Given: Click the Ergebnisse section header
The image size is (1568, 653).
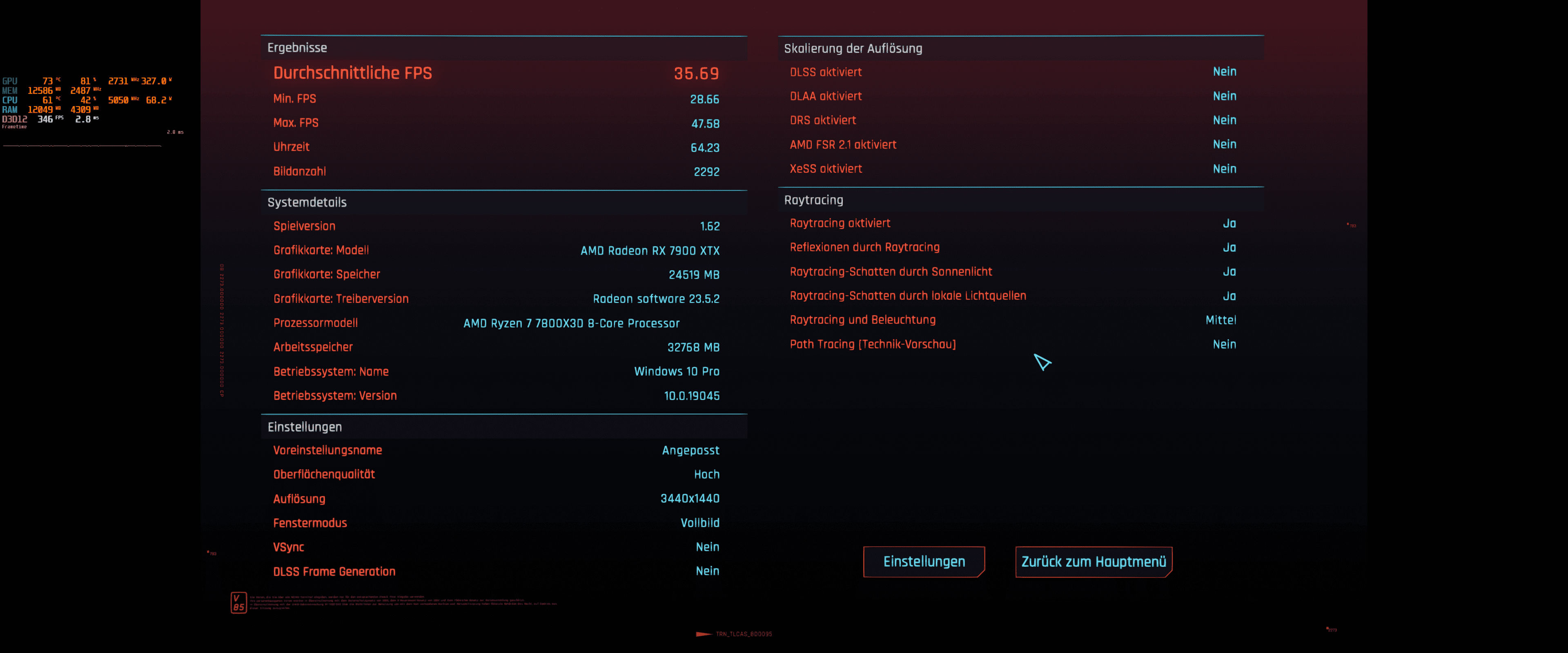Looking at the screenshot, I should click(297, 47).
